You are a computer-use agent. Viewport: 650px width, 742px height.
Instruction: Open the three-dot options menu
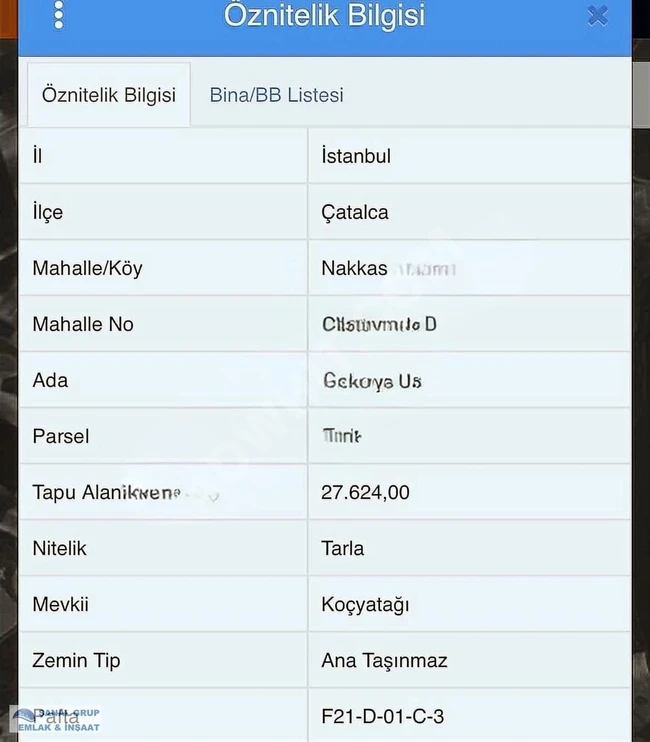click(59, 15)
